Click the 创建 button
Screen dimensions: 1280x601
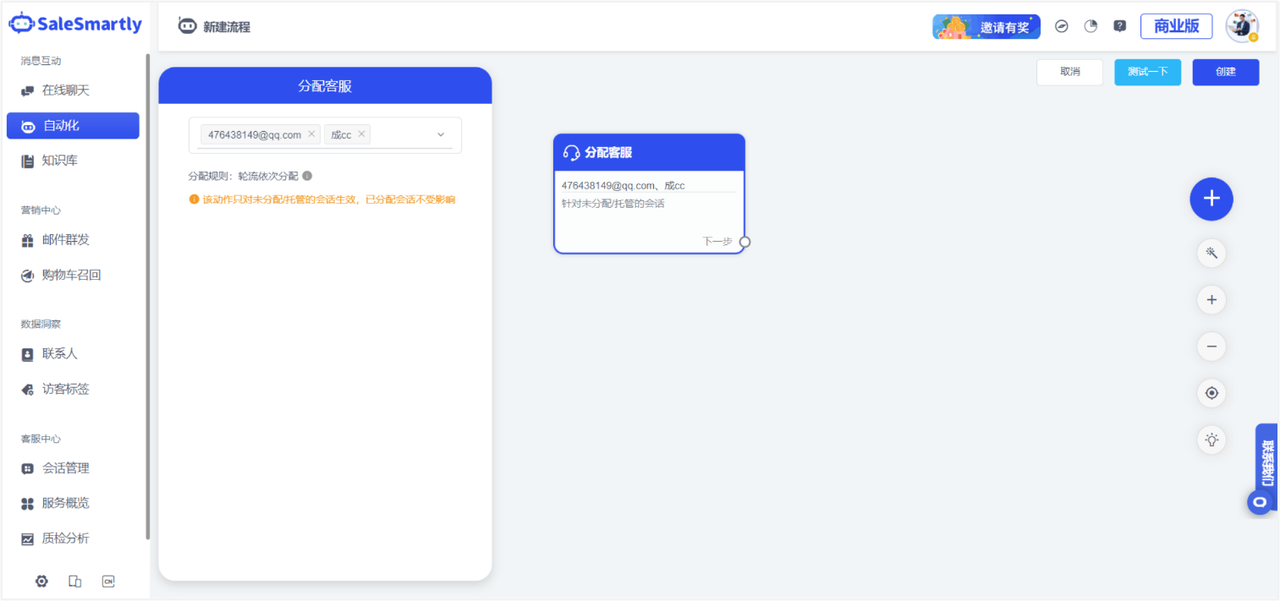point(1225,72)
